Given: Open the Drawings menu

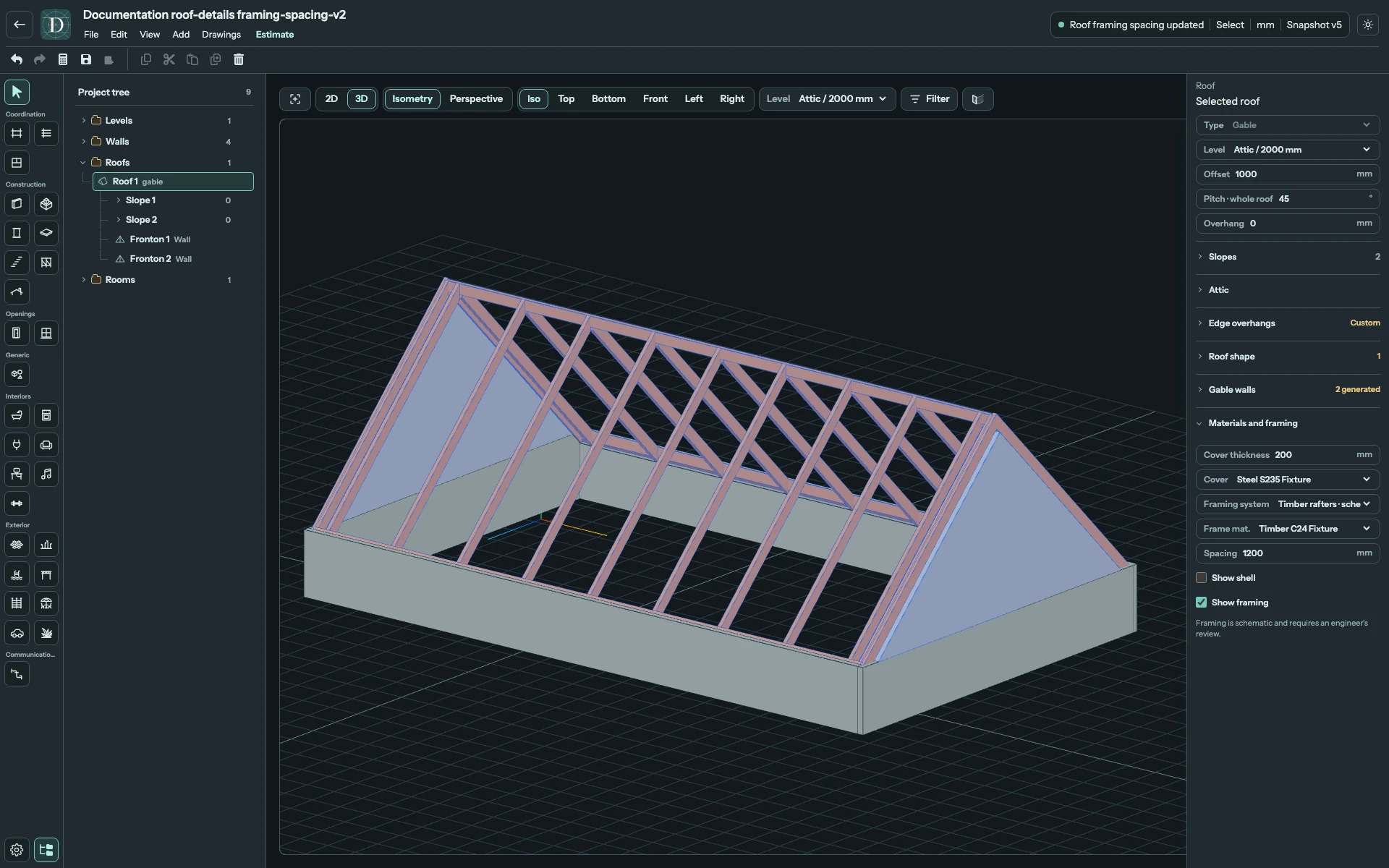Looking at the screenshot, I should click(x=221, y=35).
